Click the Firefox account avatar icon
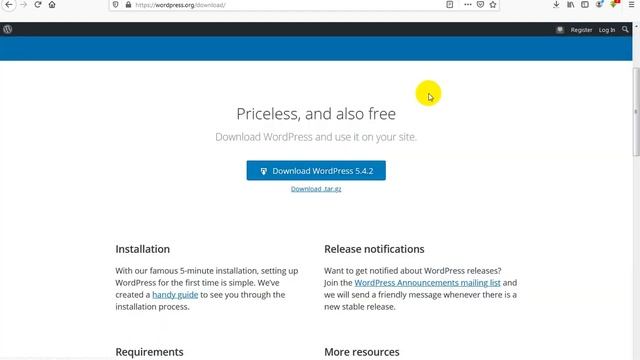This screenshot has width=640, height=360. tap(599, 5)
